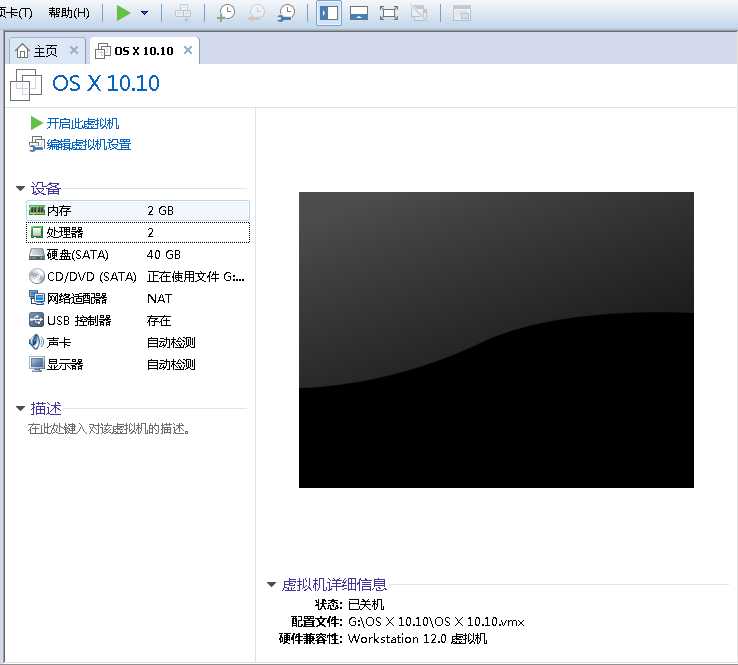Collapse the 虚拟机详细信息 section
The height and width of the screenshot is (665, 738).
tap(271, 585)
